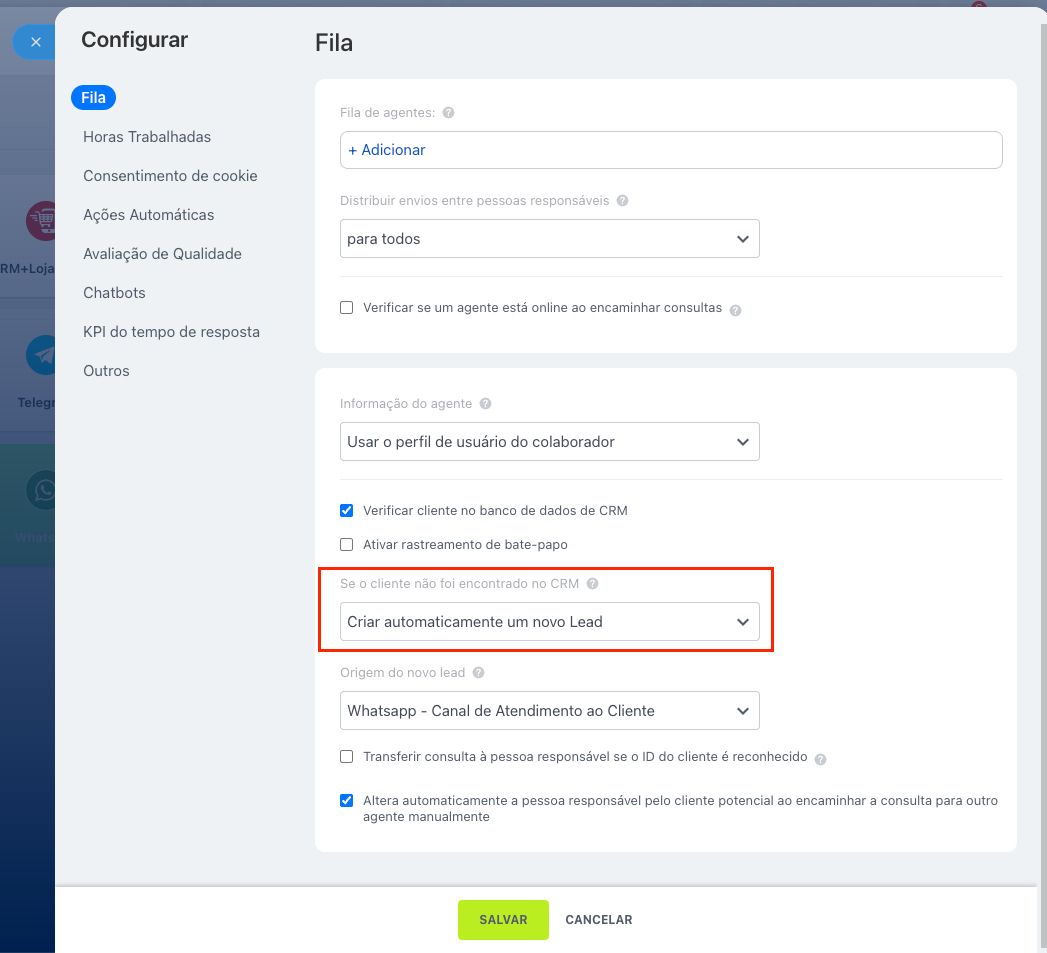Uncheck Verificar cliente no banco de dados de CRM
Screen dimensions: 1047x953
(347, 510)
